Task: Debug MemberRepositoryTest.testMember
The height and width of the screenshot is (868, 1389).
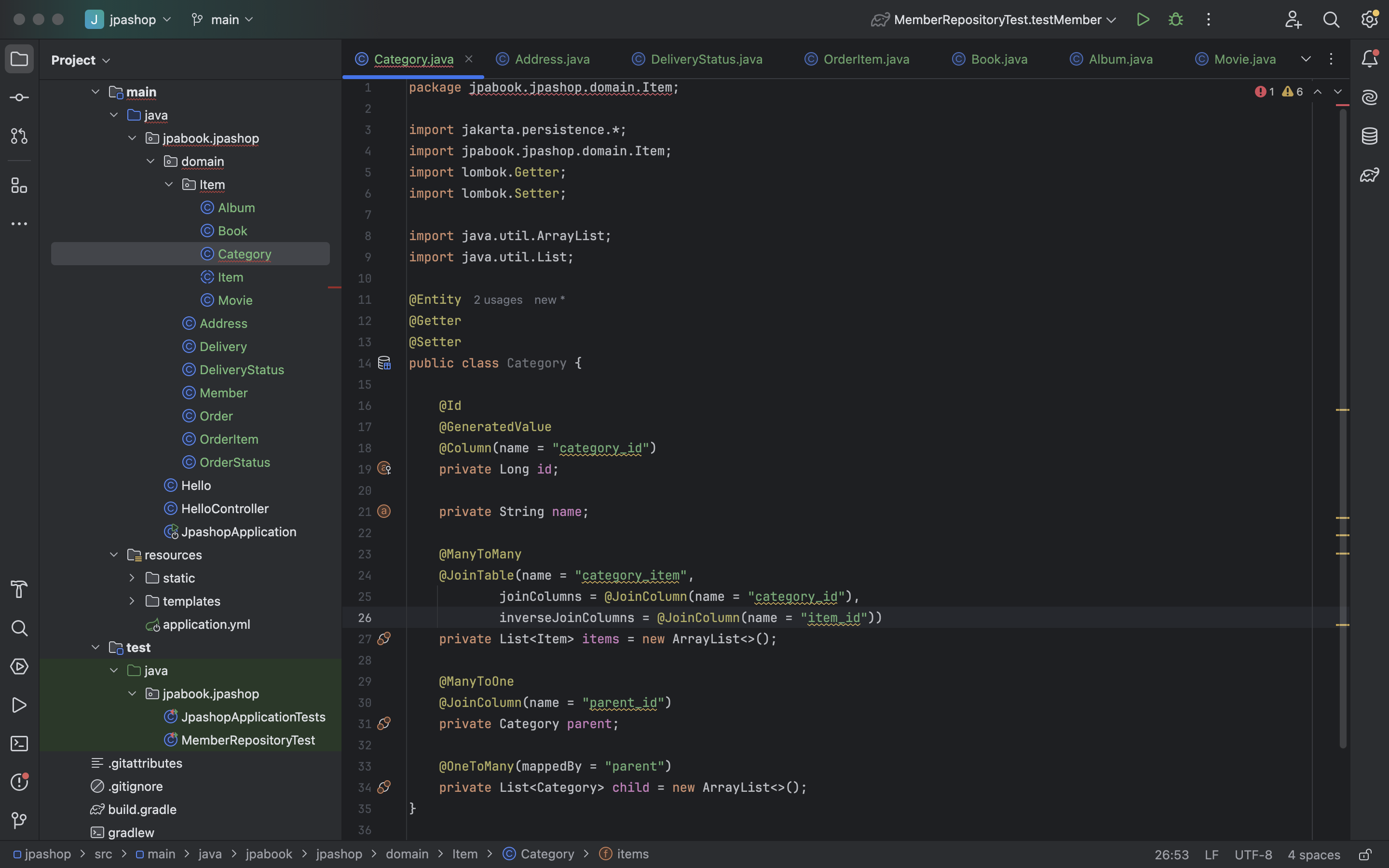Action: tap(1175, 19)
